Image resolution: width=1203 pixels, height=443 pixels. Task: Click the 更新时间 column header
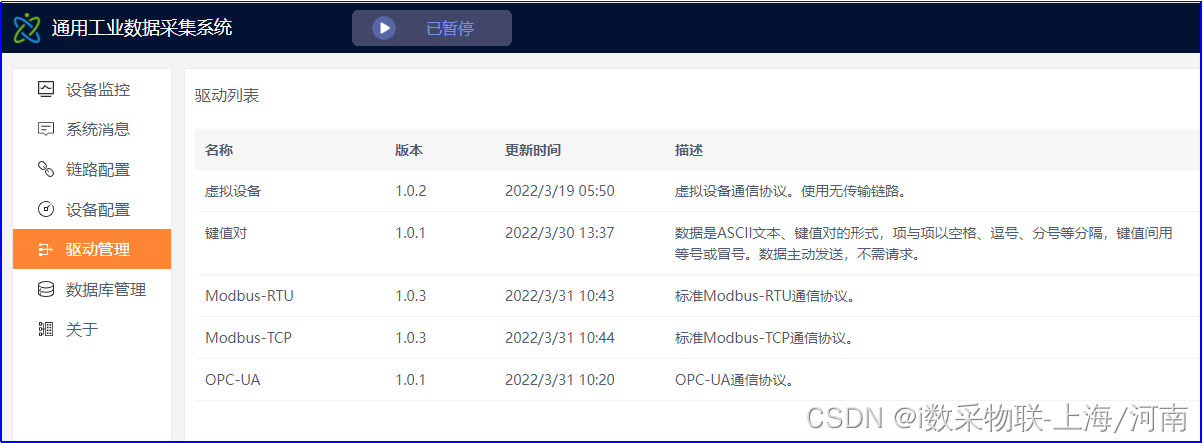click(x=533, y=150)
